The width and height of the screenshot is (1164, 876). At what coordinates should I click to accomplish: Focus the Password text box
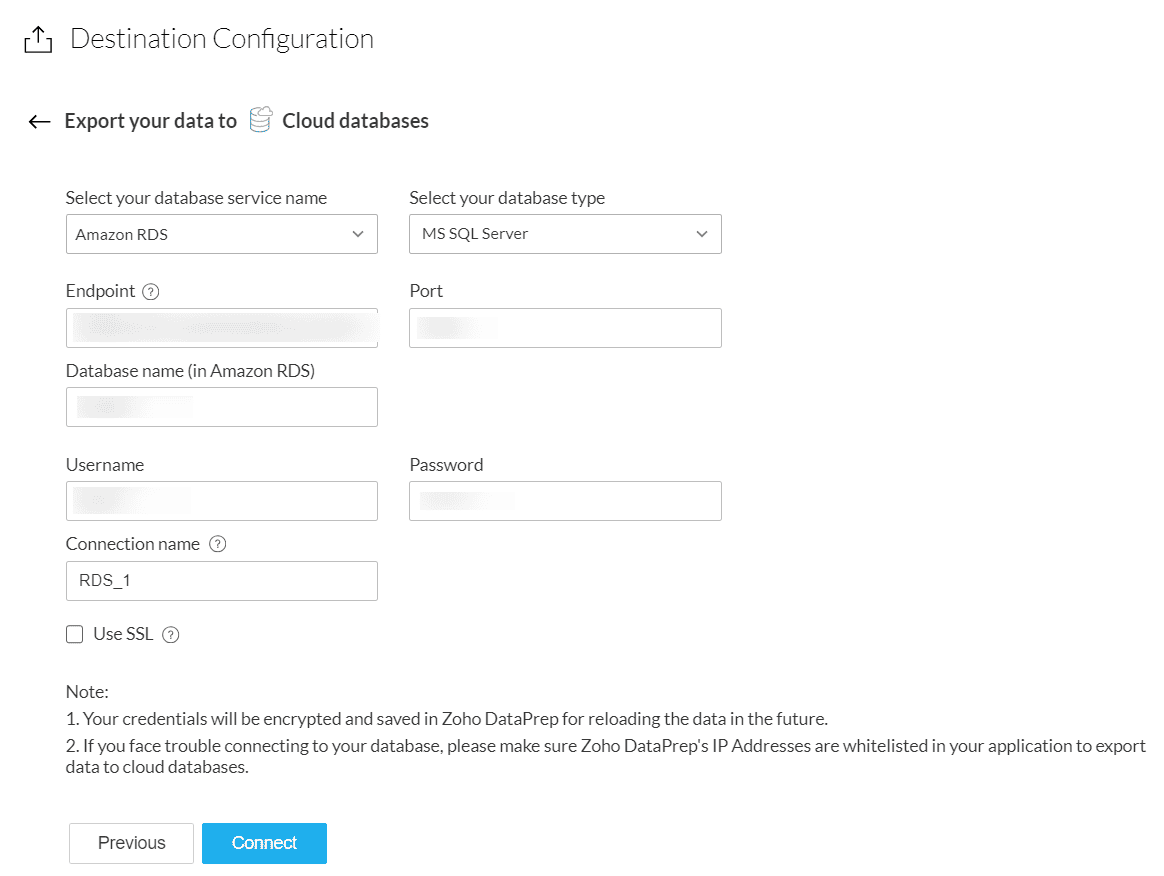[x=565, y=501]
